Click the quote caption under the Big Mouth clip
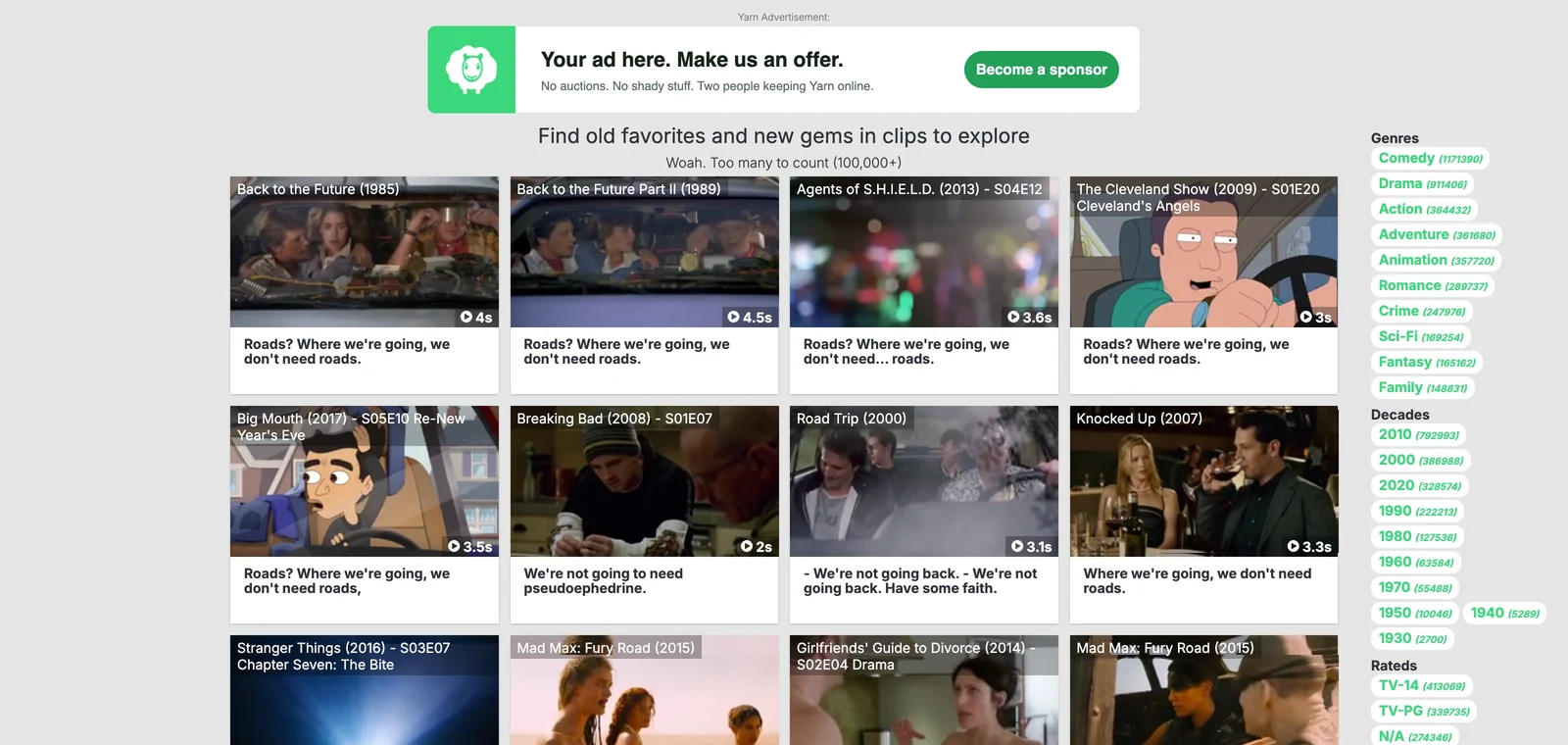 347,581
